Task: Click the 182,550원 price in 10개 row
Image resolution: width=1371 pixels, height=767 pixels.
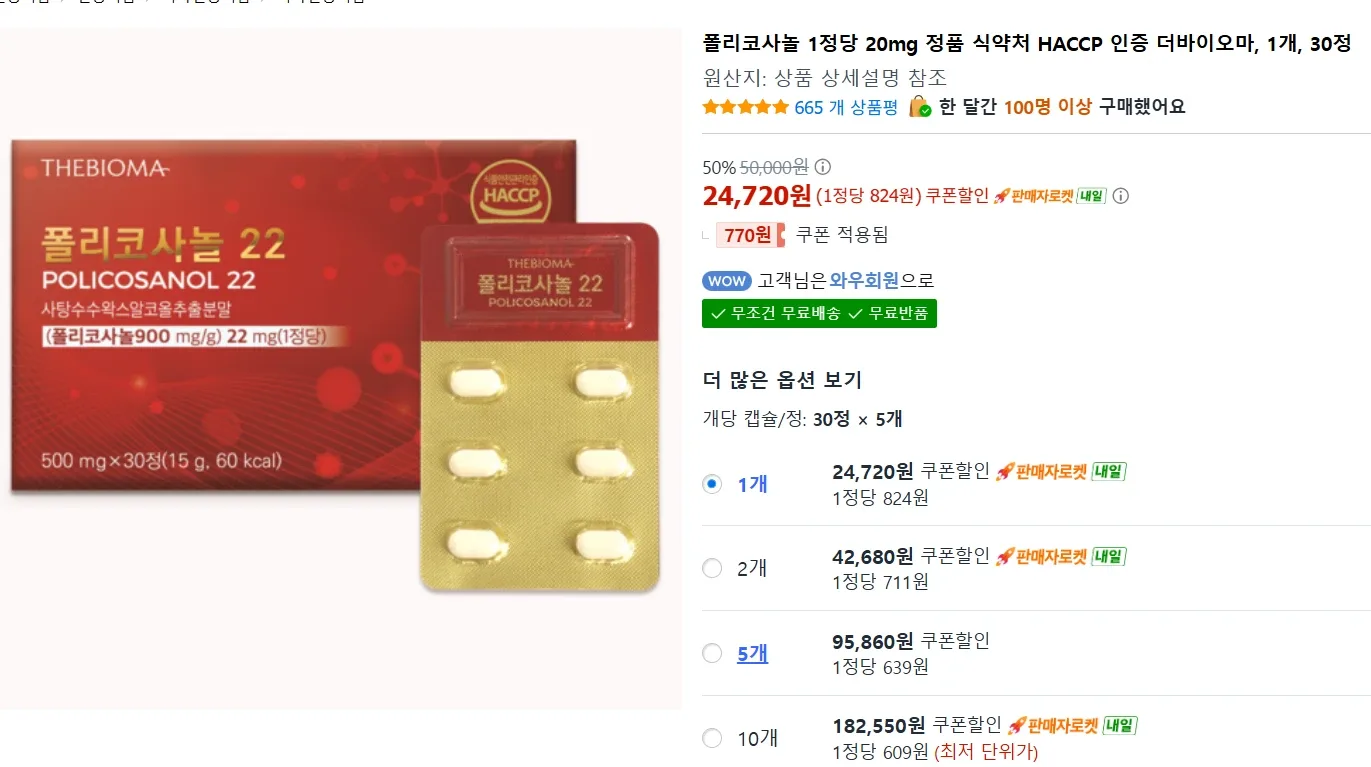Action: 879,725
